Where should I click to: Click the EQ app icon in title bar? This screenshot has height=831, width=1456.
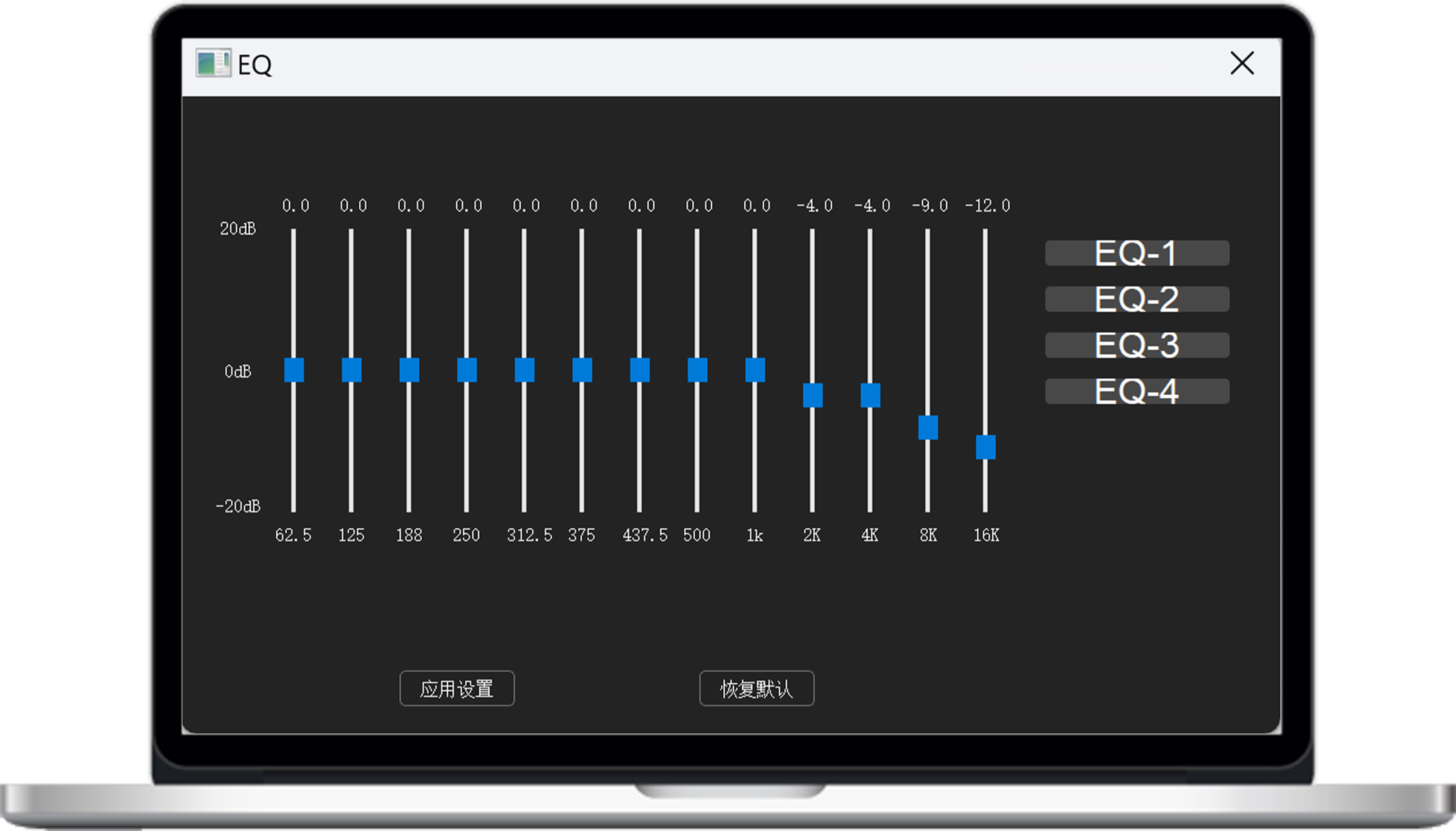[x=213, y=63]
